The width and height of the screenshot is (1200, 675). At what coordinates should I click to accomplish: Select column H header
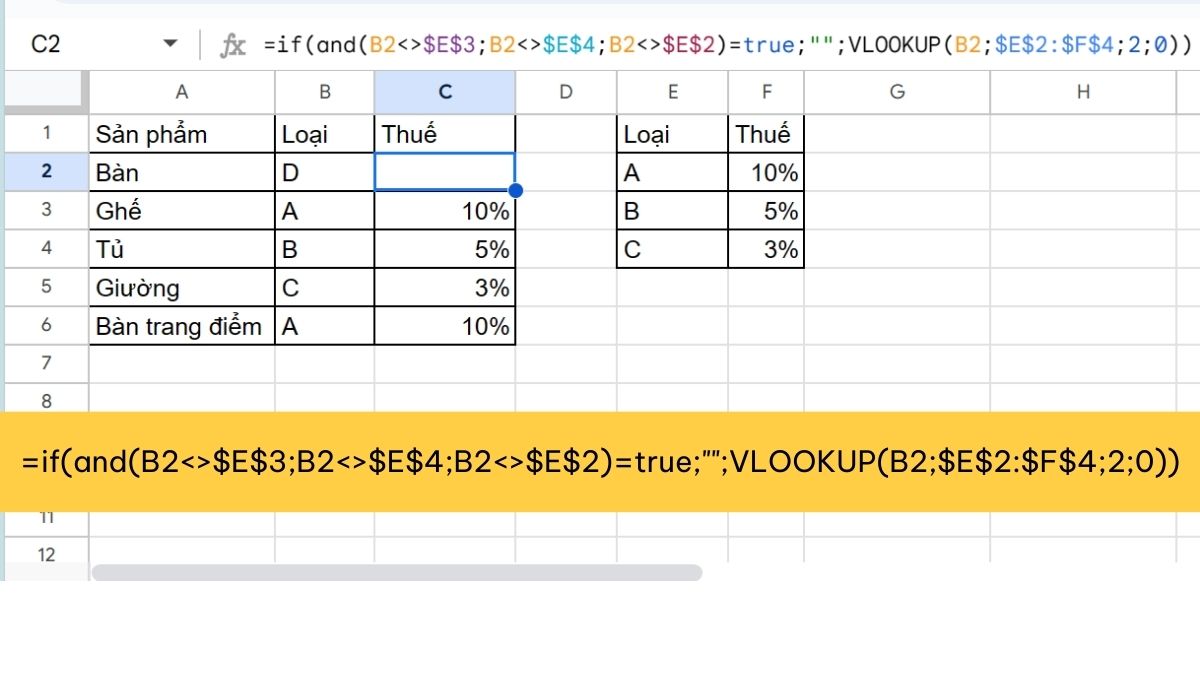pos(1084,92)
